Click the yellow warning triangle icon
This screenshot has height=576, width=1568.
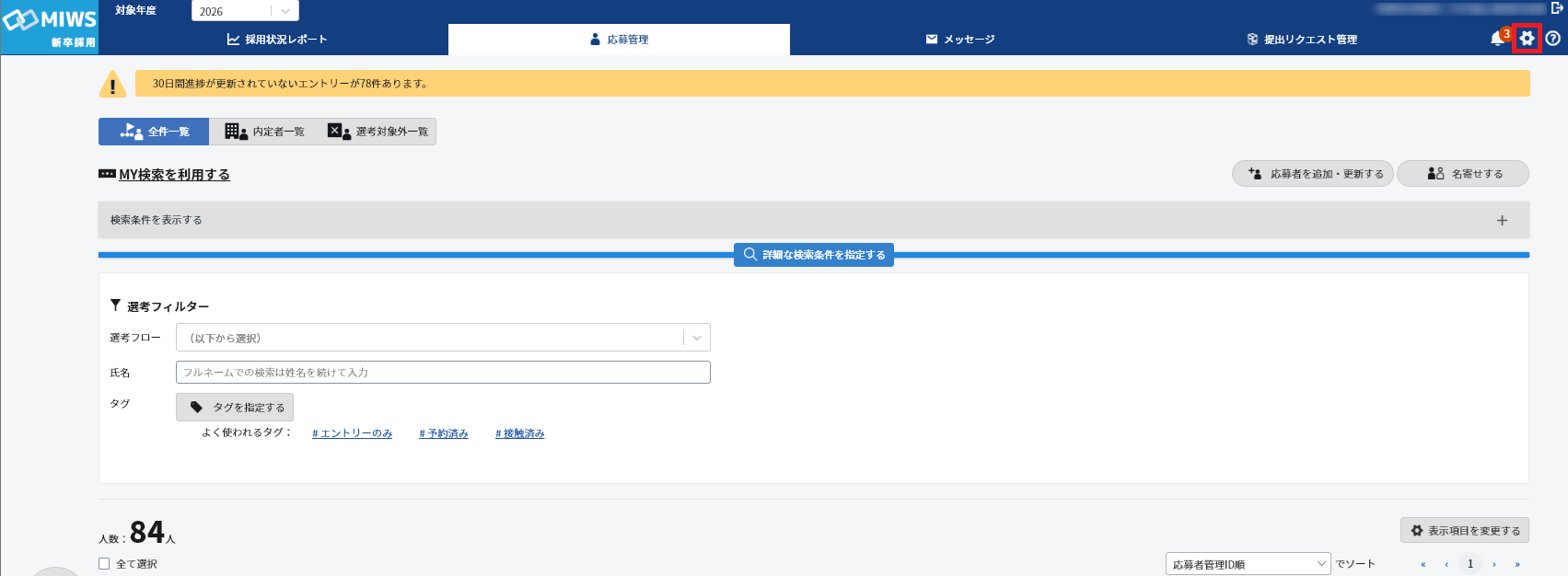click(112, 85)
